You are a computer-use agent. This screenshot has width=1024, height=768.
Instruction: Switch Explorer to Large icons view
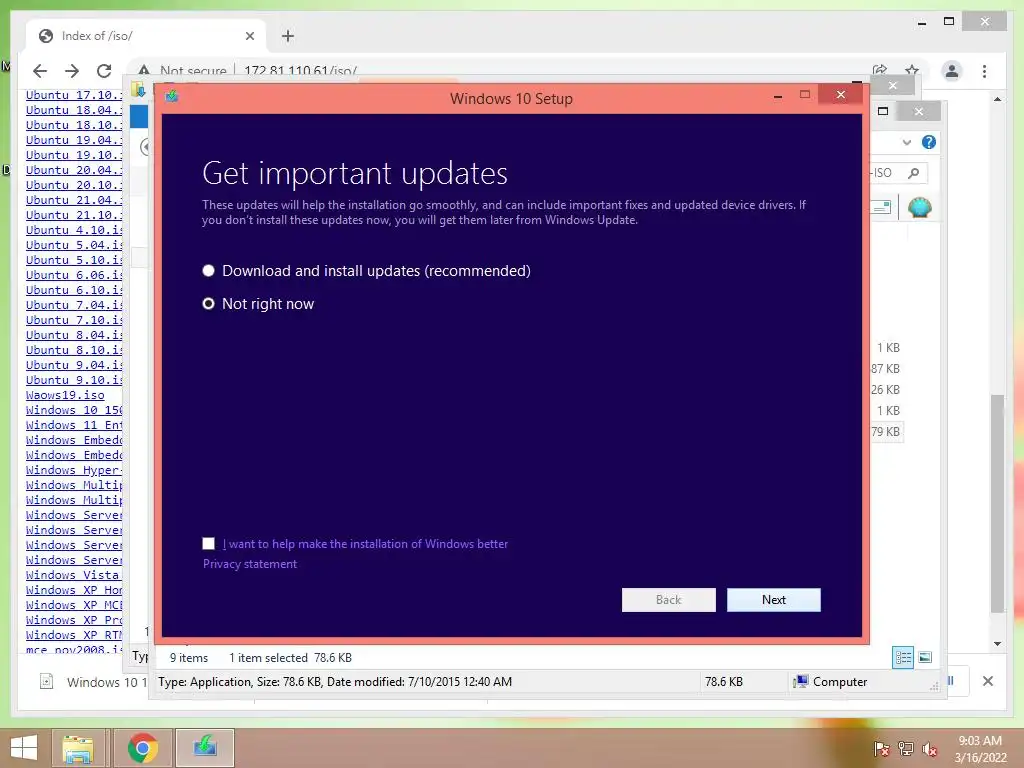(x=925, y=657)
